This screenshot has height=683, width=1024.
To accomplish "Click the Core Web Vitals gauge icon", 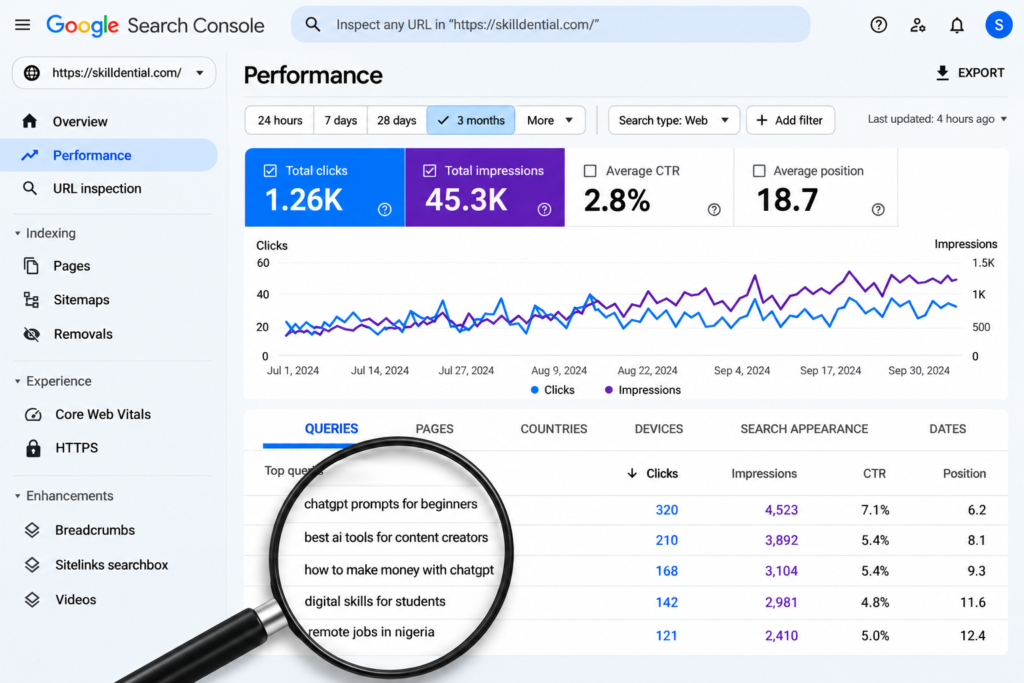I will 33,415.
